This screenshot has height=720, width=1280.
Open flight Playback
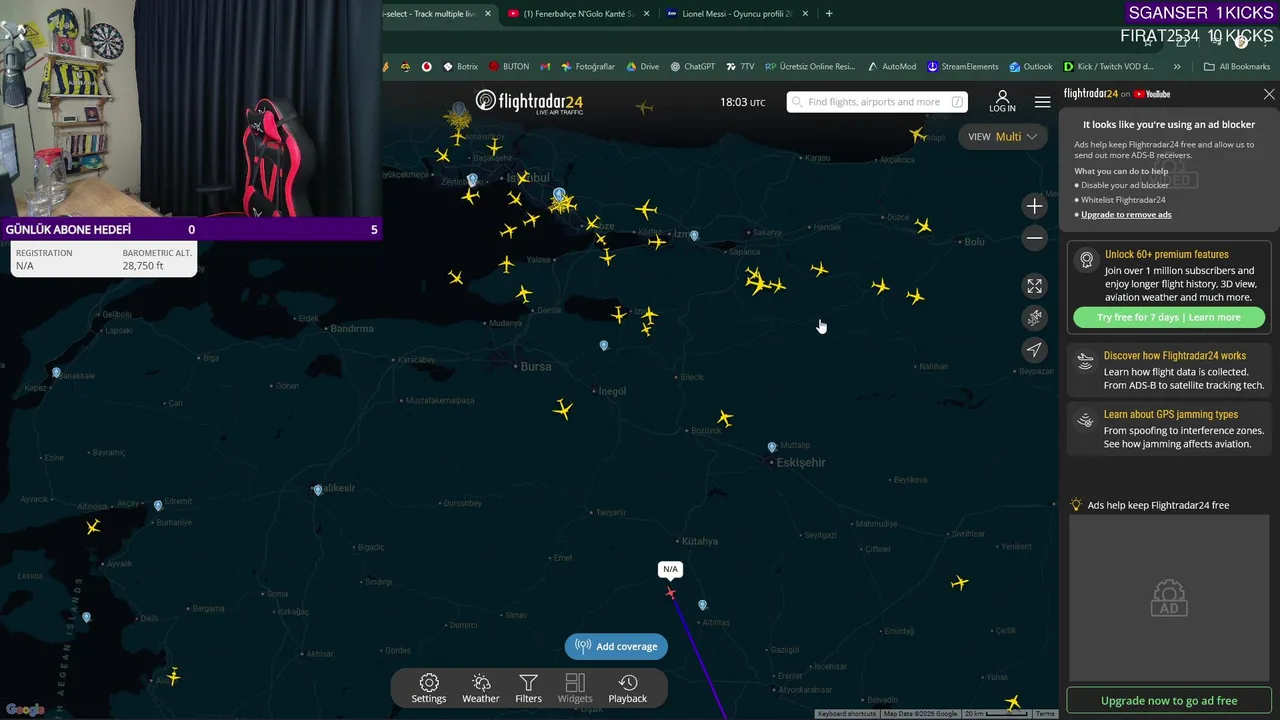[x=628, y=688]
